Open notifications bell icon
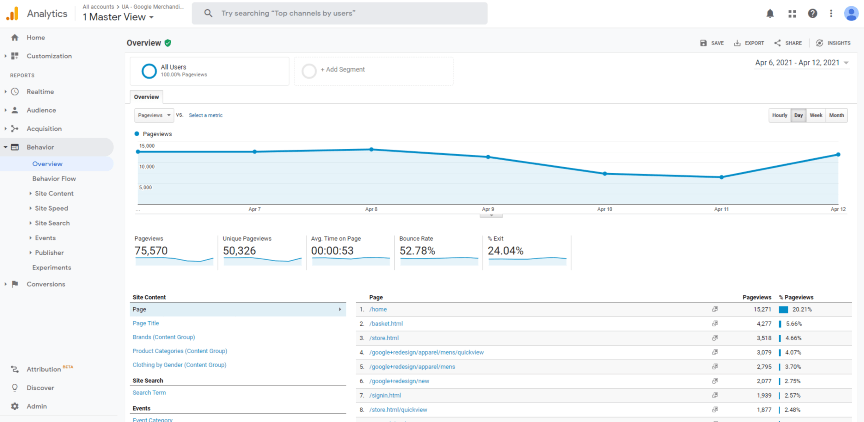Screen dimensions: 864x422 click(x=770, y=14)
